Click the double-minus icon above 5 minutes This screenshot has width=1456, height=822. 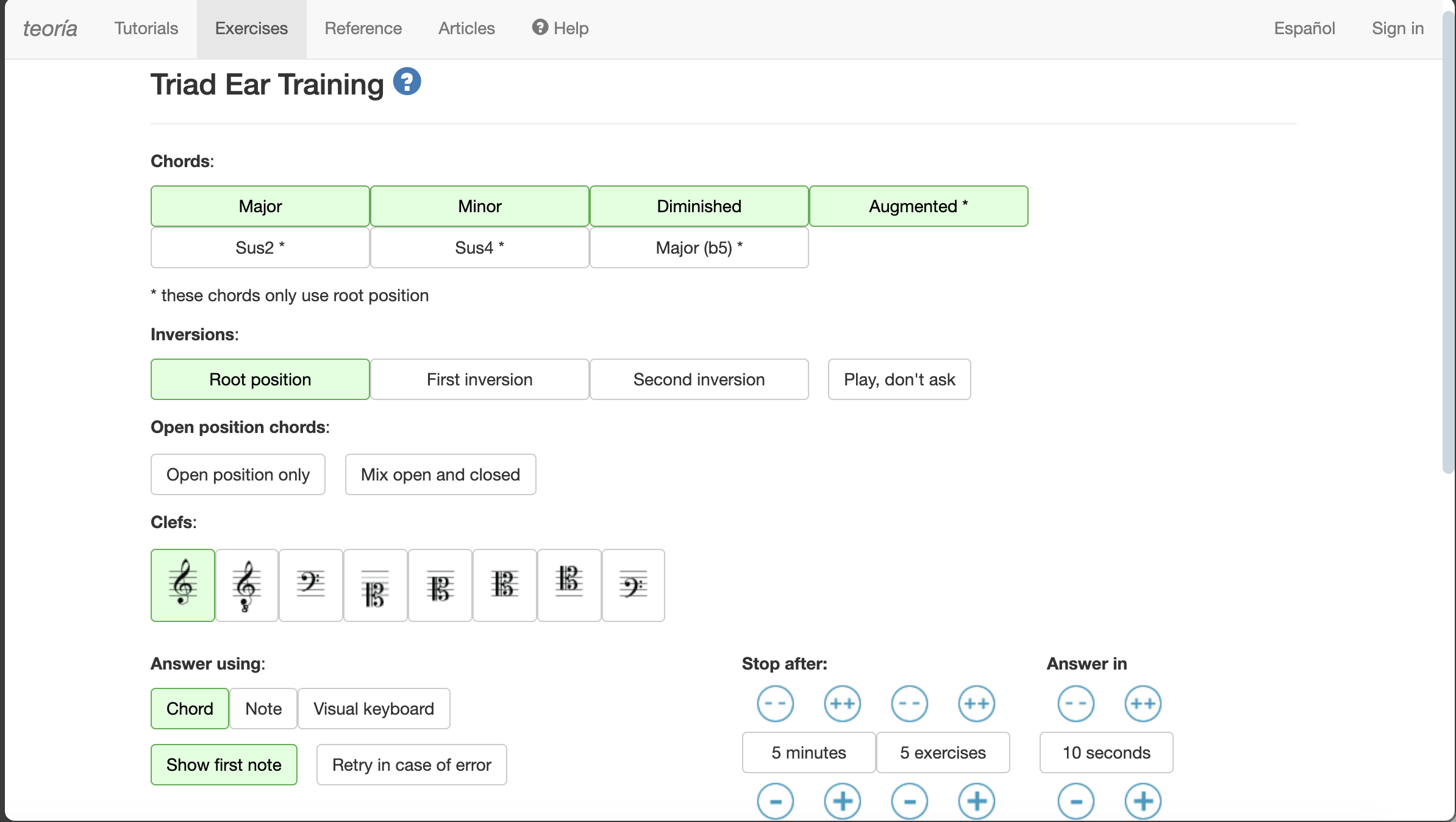pyautogui.click(x=775, y=703)
